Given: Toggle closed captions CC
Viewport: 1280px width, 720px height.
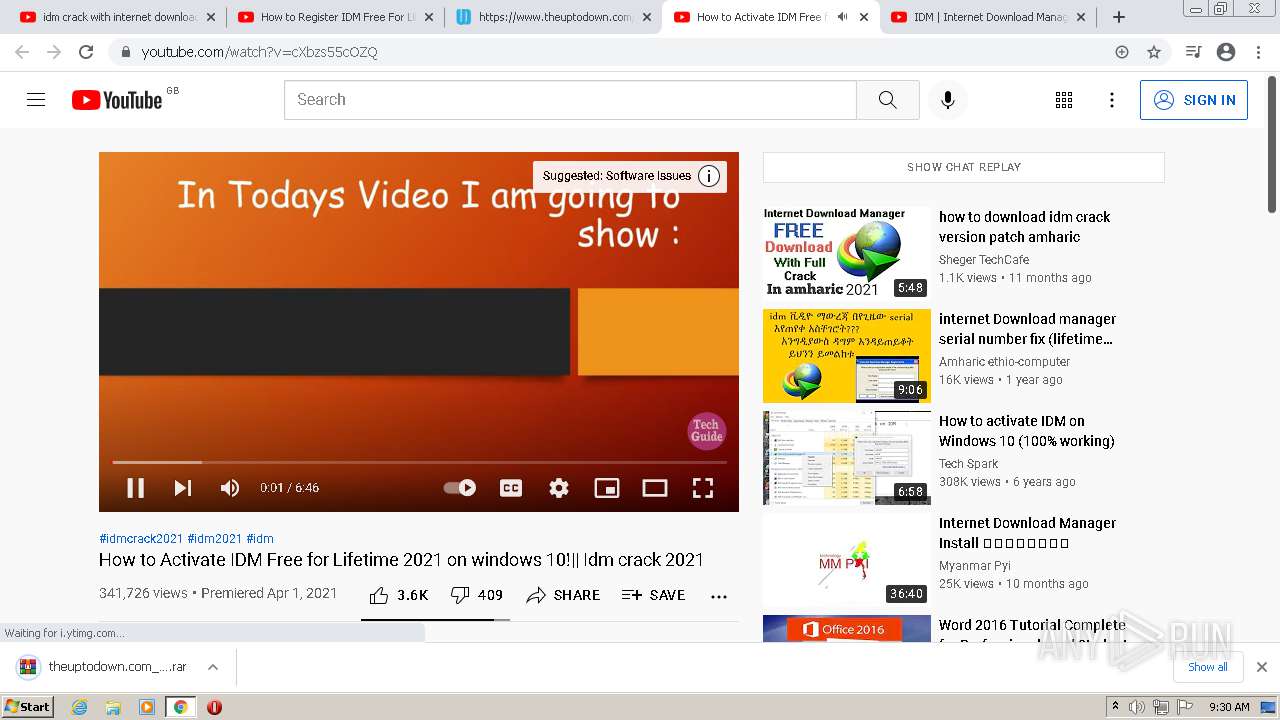Looking at the screenshot, I should click(511, 488).
